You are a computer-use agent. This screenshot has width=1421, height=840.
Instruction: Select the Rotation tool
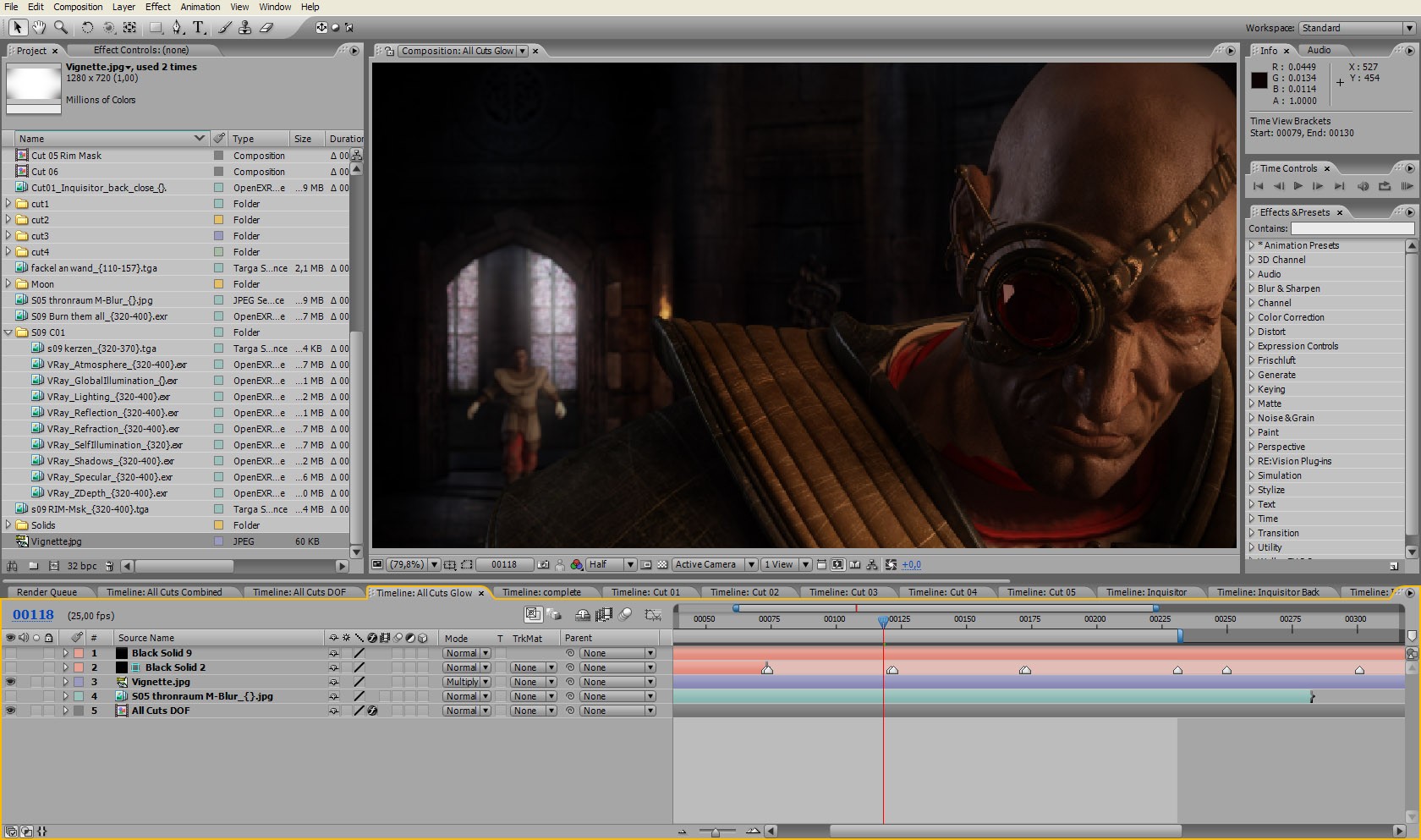(x=87, y=27)
